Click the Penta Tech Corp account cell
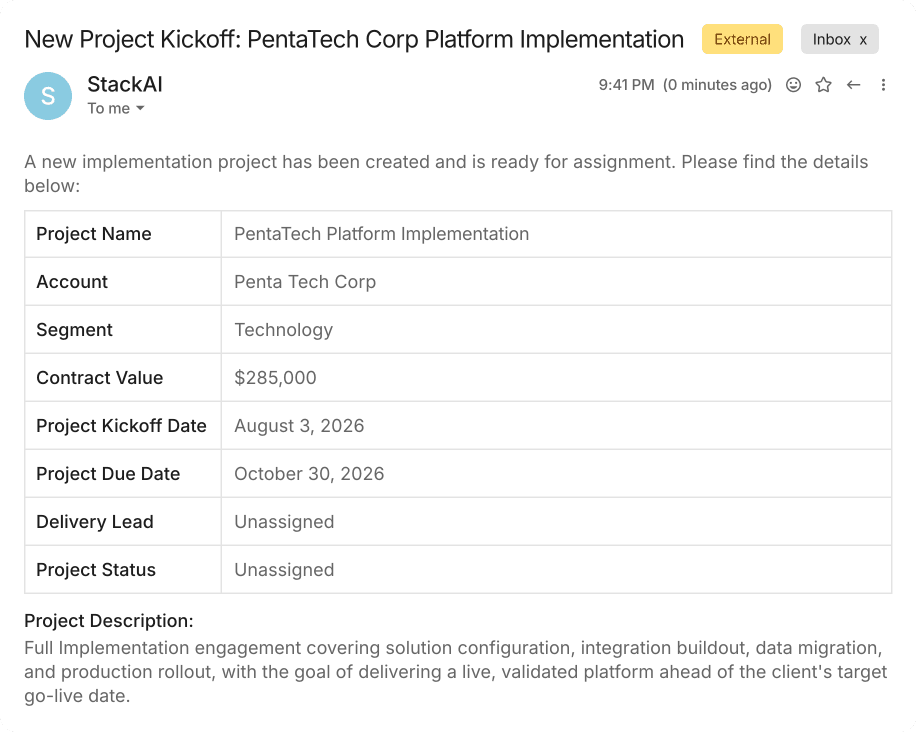This screenshot has width=916, height=732. click(556, 282)
